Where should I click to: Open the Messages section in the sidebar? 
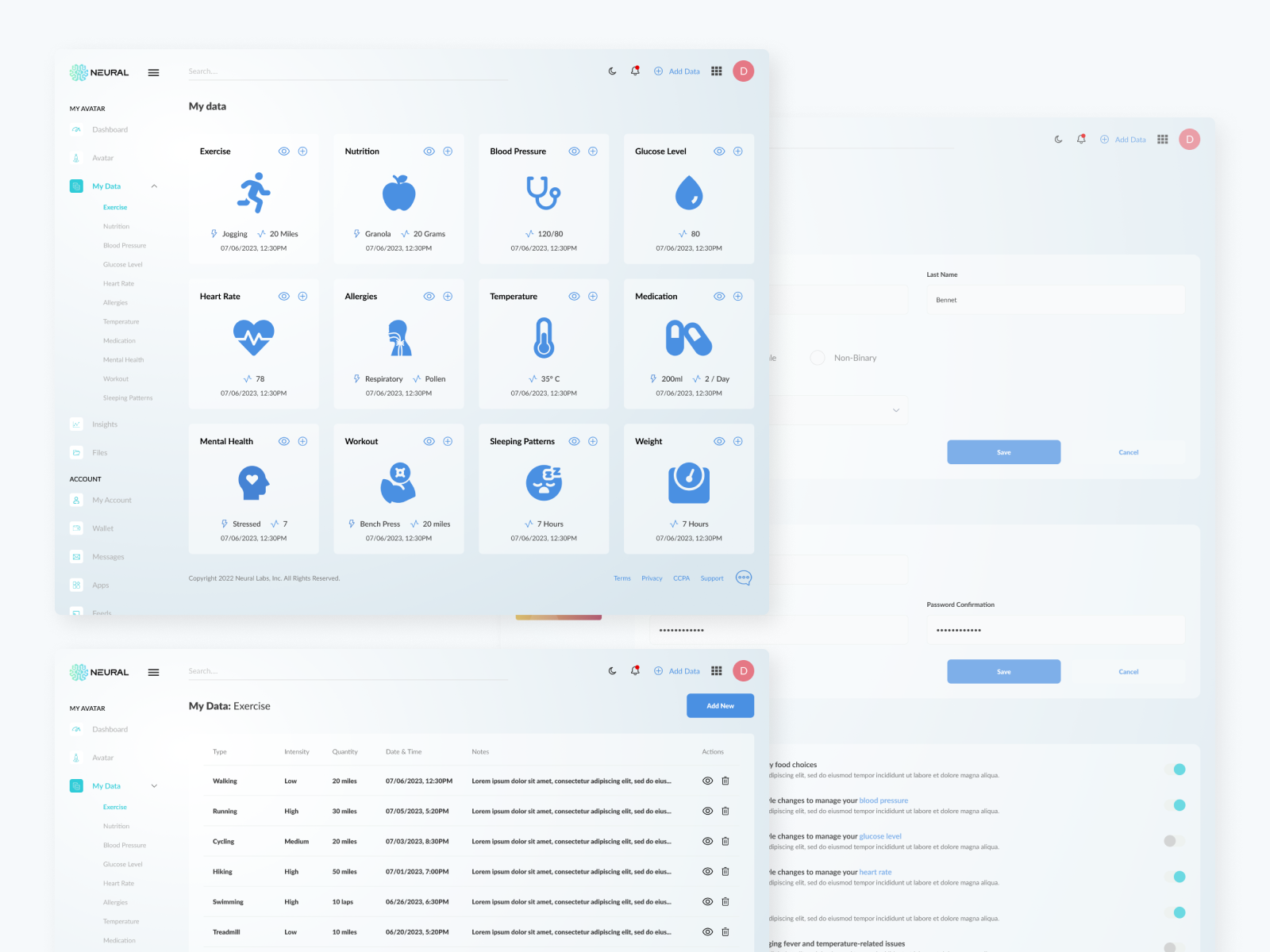[110, 556]
